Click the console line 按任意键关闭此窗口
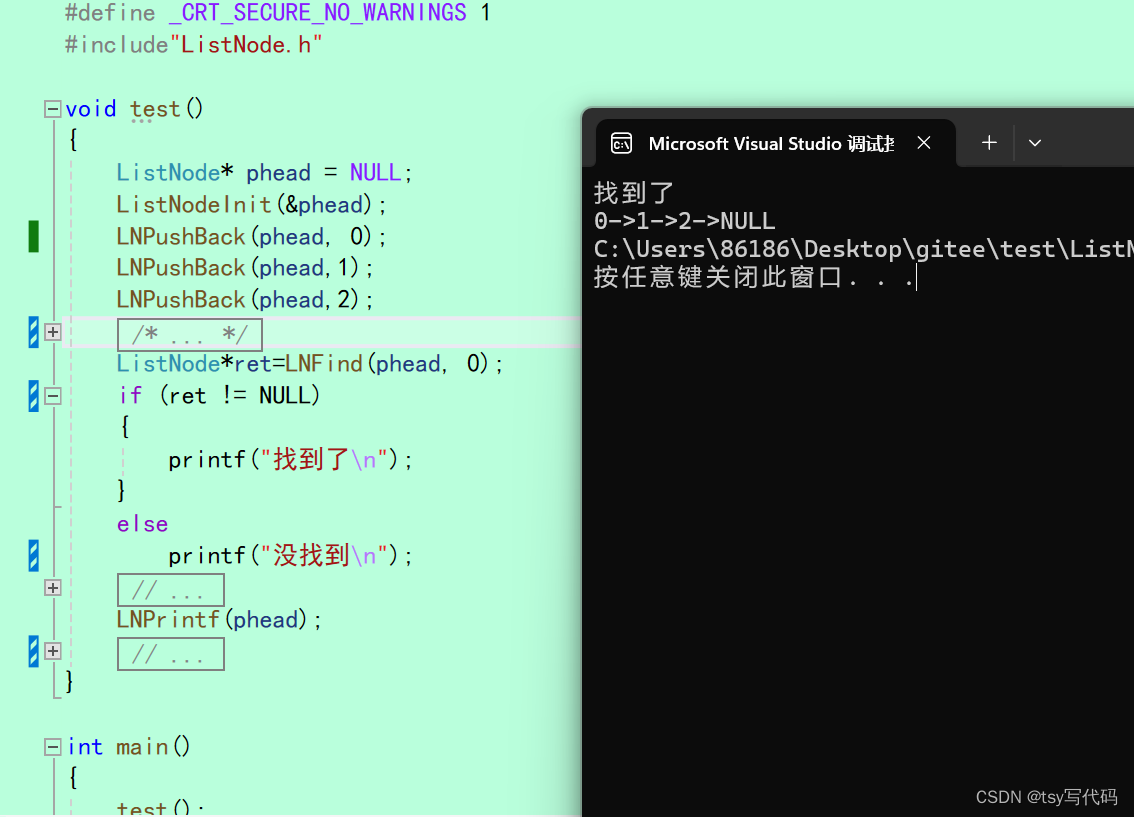Viewport: 1134px width, 817px height. coord(754,277)
